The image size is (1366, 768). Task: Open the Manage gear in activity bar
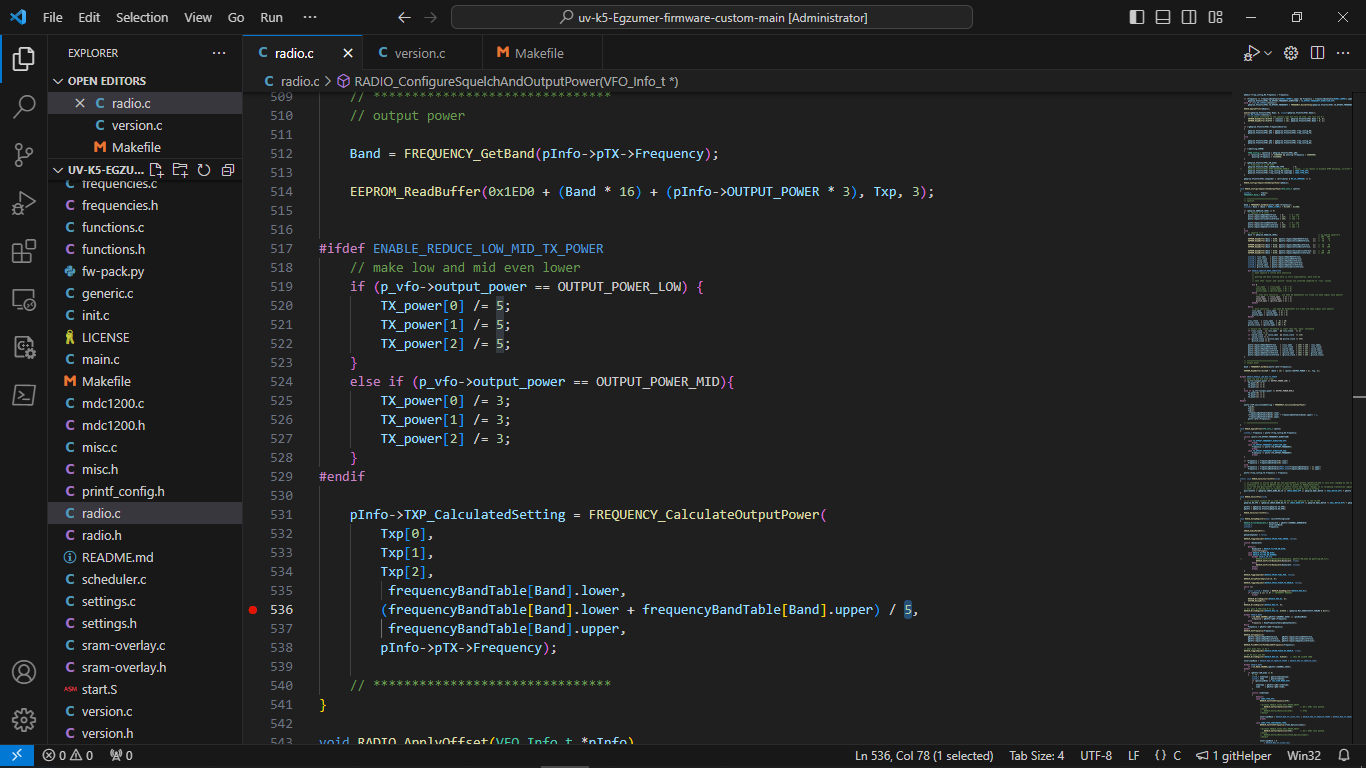(24, 719)
